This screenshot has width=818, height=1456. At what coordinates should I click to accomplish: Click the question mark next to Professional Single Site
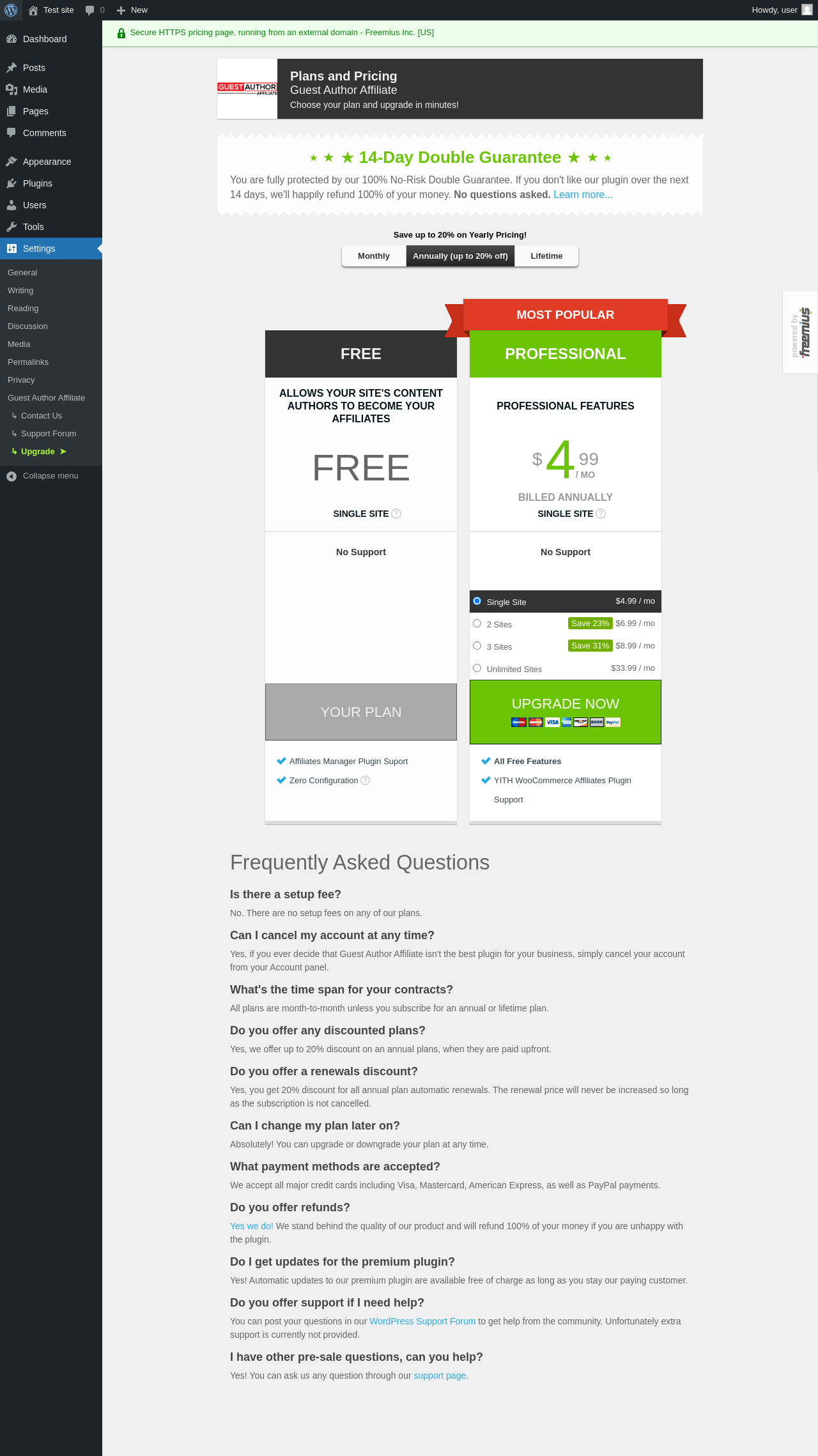tap(601, 514)
